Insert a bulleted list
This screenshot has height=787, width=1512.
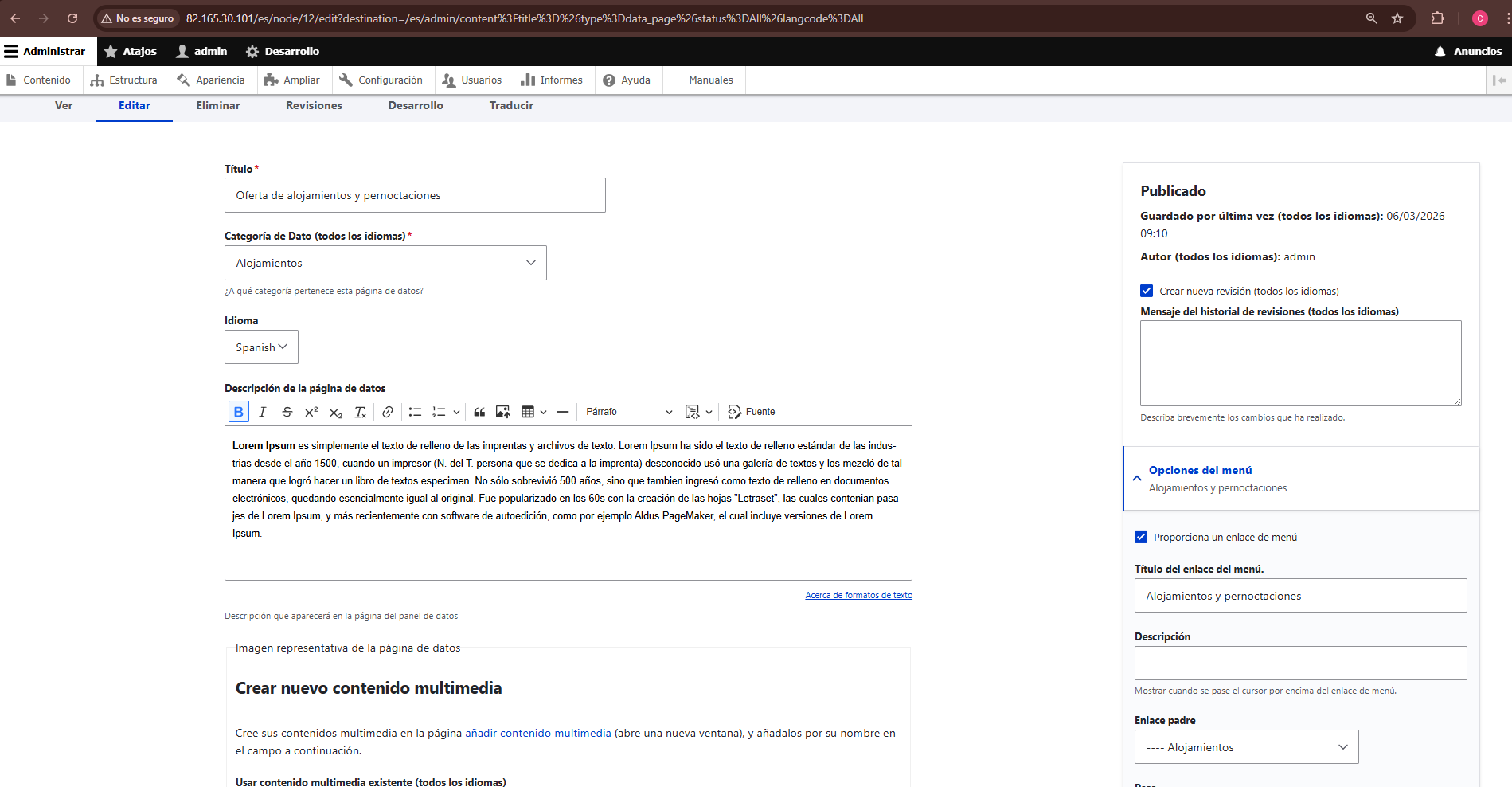point(415,412)
